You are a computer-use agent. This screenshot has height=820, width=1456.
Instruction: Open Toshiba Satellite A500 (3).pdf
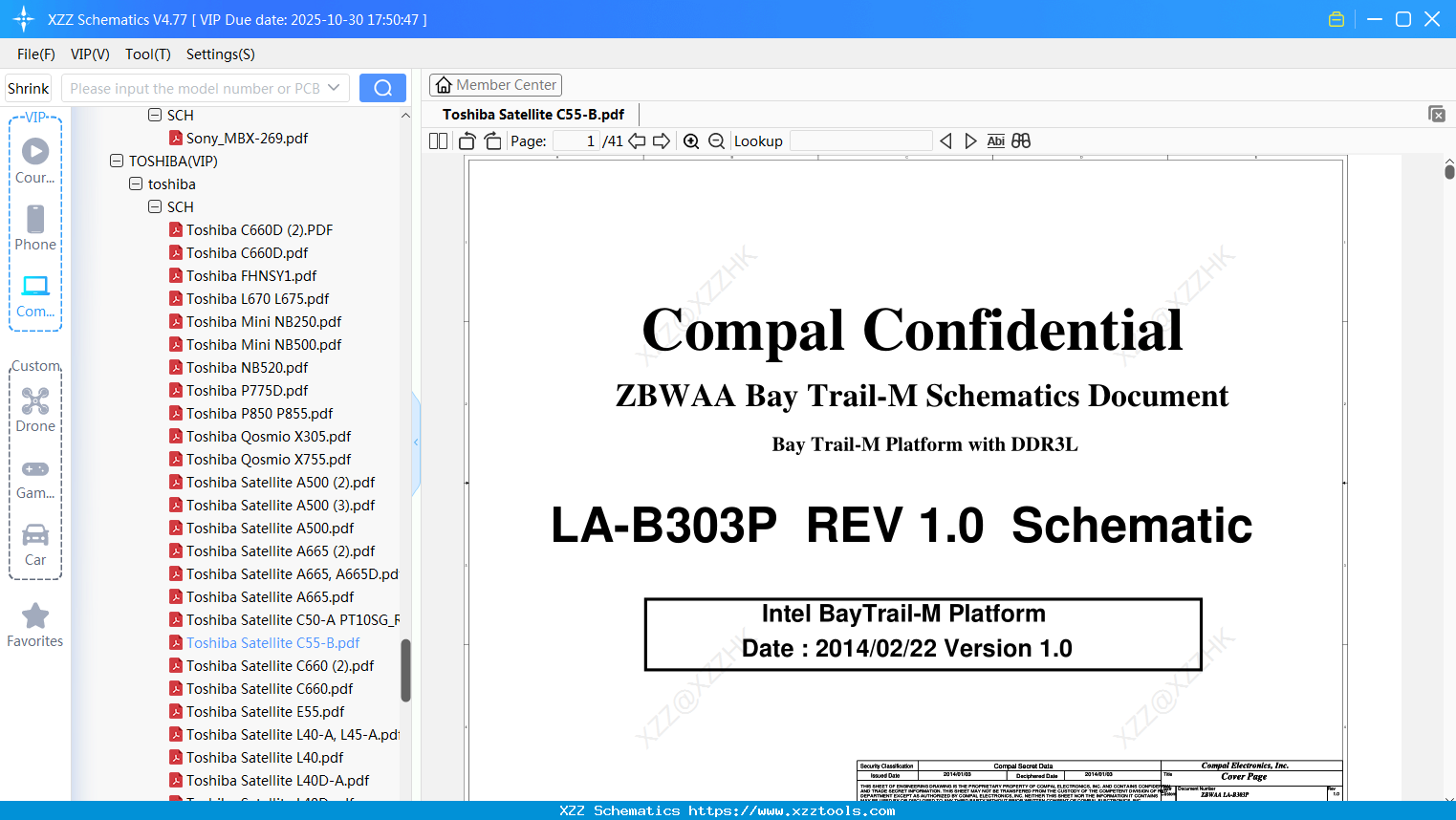[280, 505]
